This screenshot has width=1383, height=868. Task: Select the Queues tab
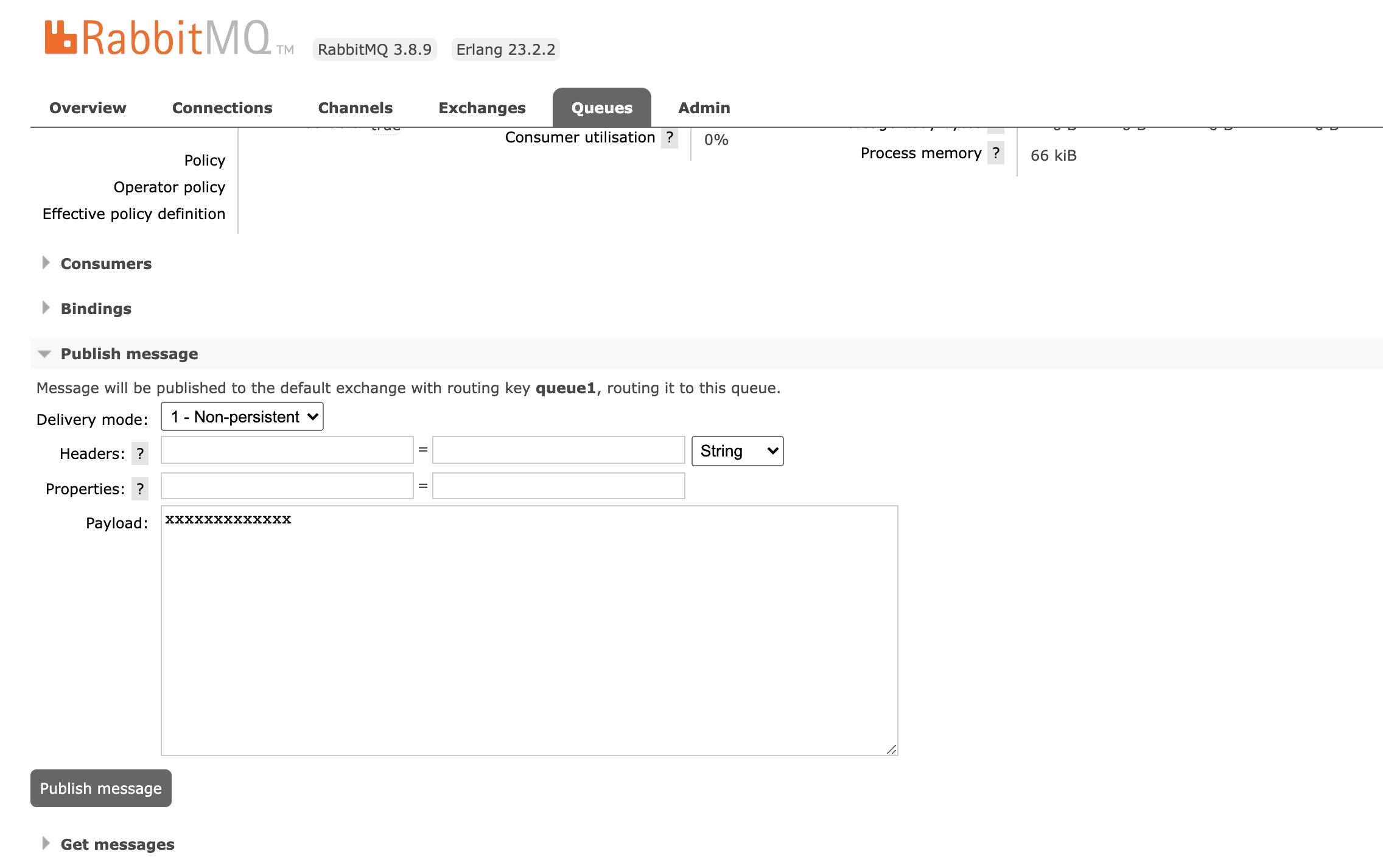tap(602, 108)
